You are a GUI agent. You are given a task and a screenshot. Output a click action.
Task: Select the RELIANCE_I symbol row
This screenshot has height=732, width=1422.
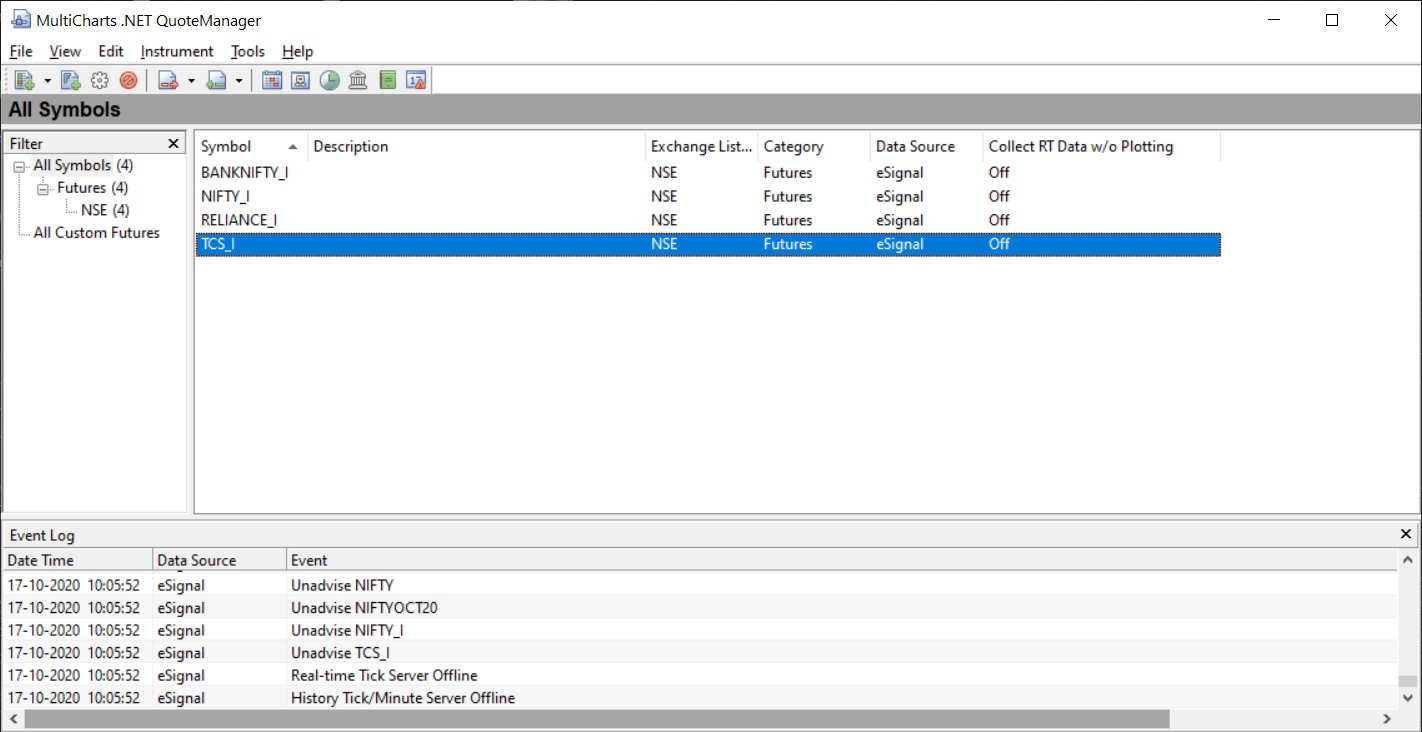click(x=708, y=220)
